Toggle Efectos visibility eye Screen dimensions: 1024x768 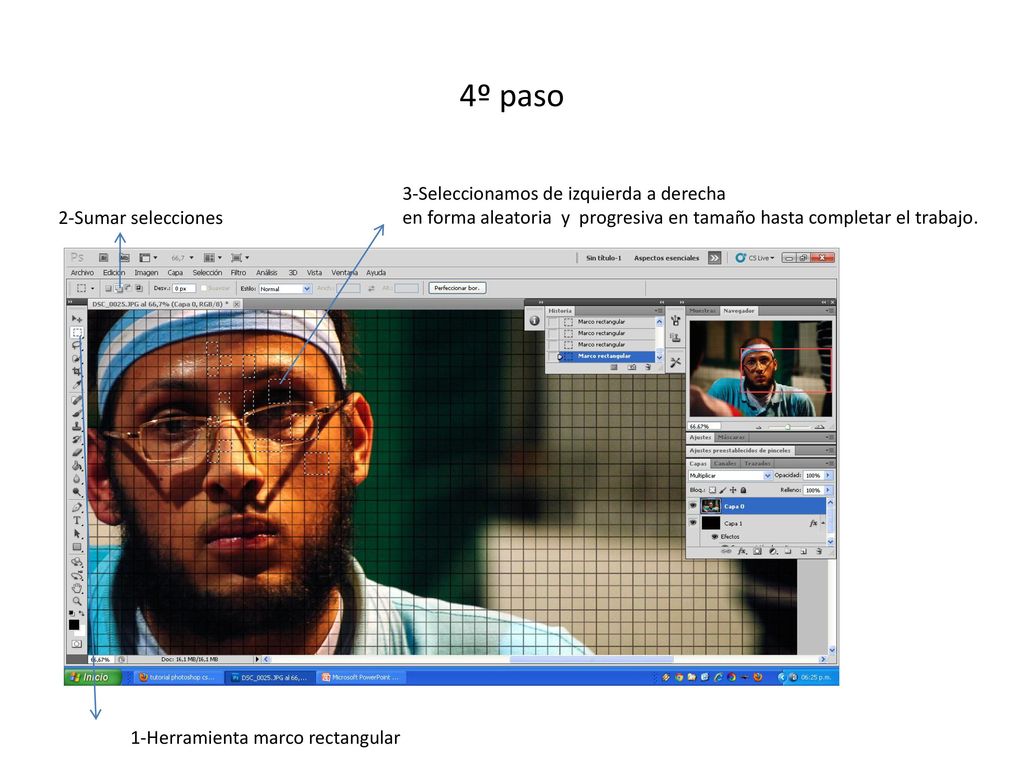(x=714, y=537)
